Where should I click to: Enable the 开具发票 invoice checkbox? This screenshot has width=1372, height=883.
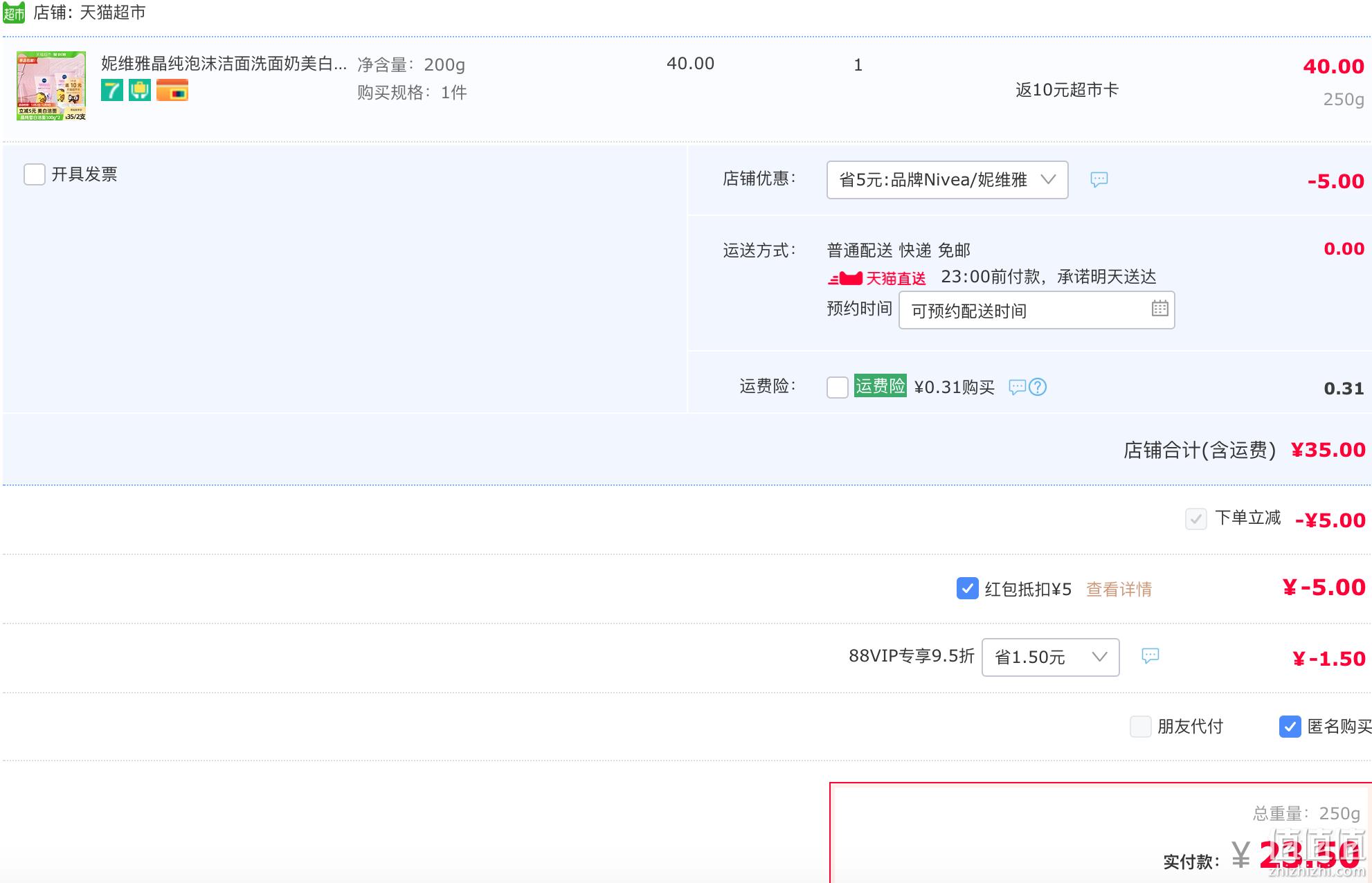coord(35,174)
